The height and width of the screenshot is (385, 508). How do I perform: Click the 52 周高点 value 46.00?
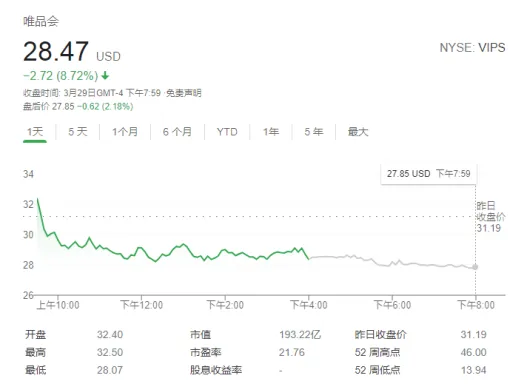[474, 352]
